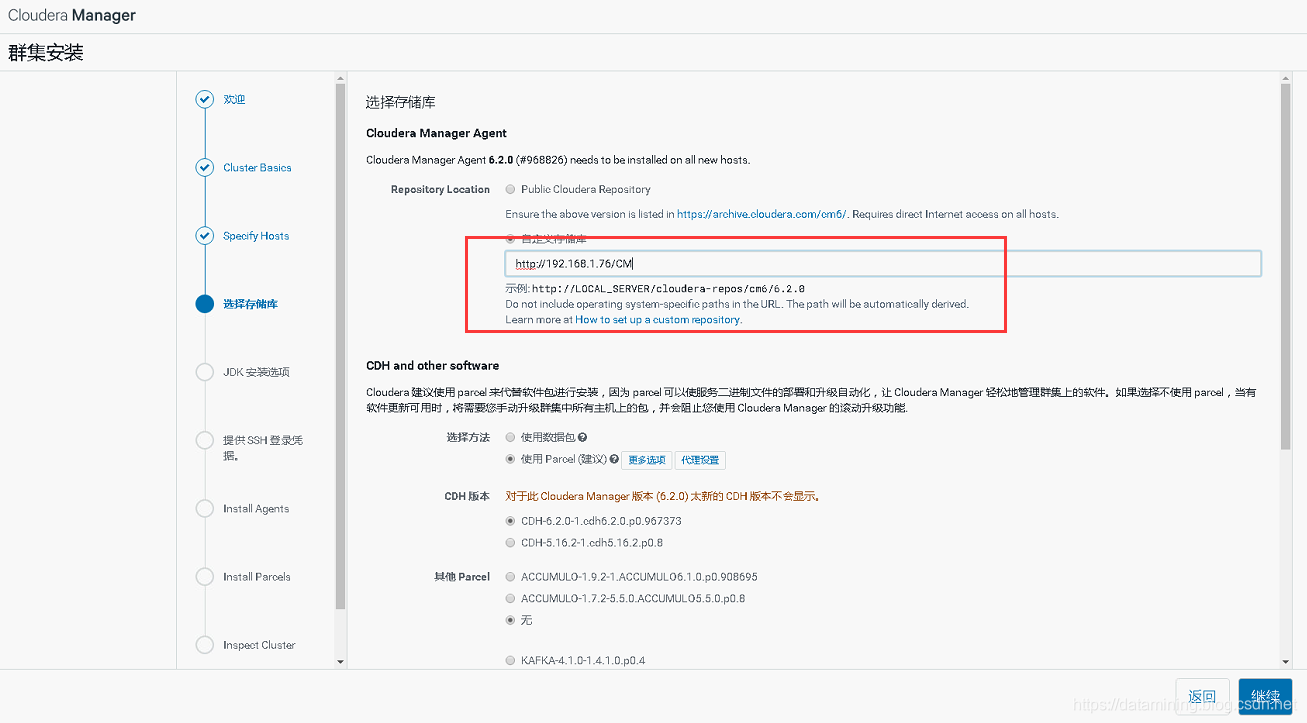Open the Inspect Cluster wizard step
The width and height of the screenshot is (1307, 723).
[x=259, y=645]
